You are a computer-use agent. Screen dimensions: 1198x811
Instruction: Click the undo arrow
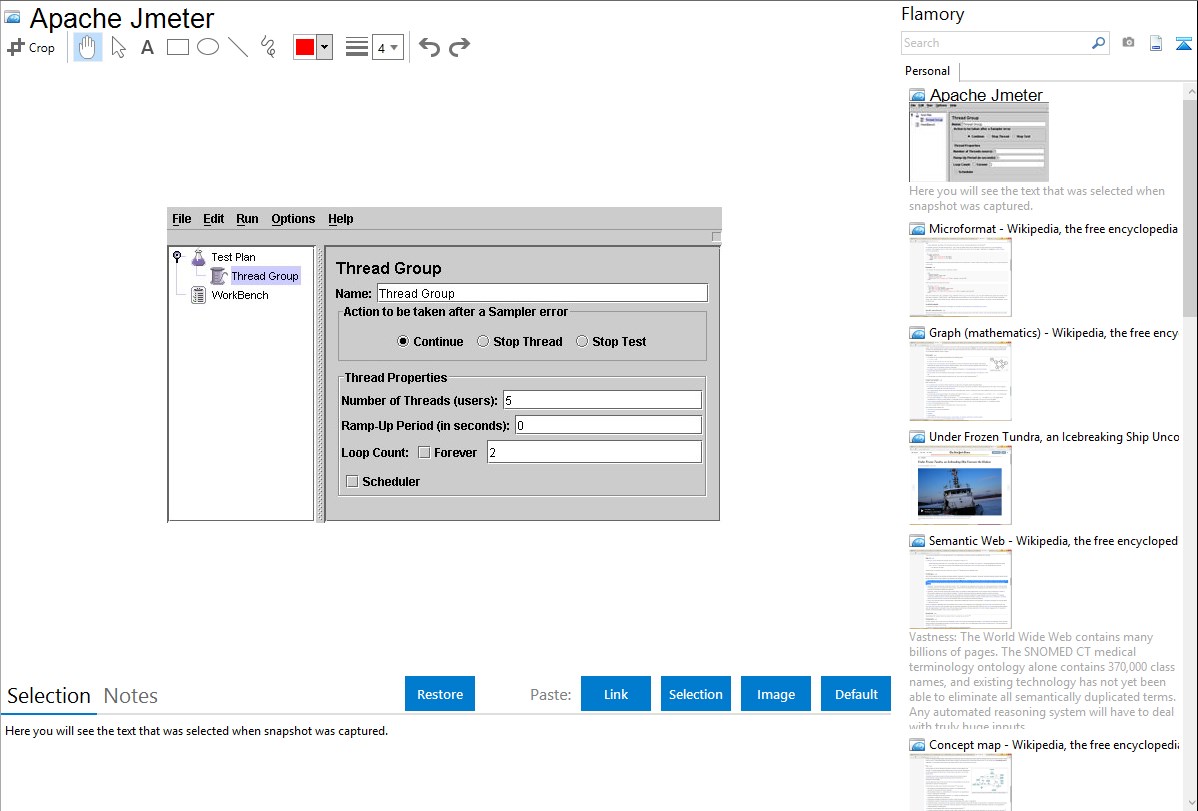[429, 47]
